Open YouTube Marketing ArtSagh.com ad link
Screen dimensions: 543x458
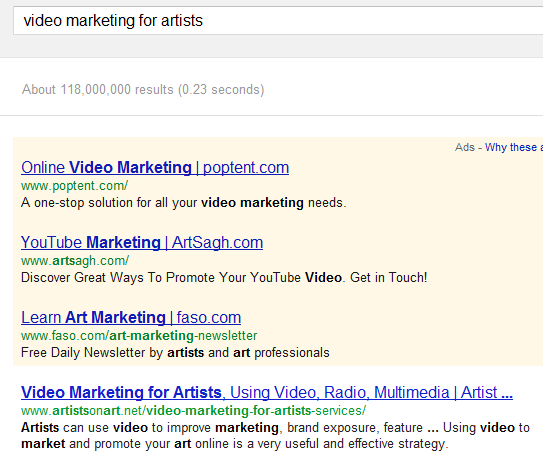(142, 242)
